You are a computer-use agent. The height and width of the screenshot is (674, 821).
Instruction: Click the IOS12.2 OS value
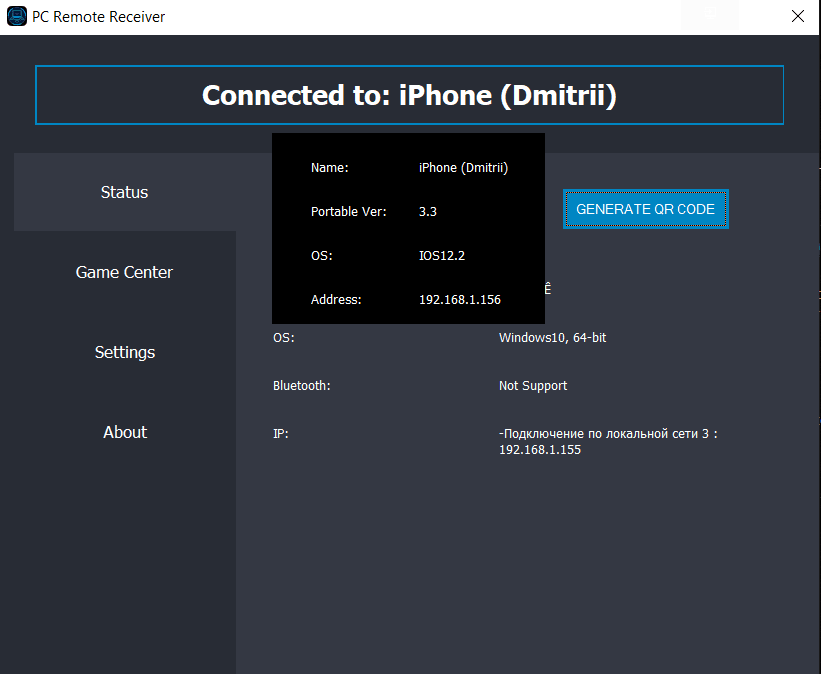click(441, 256)
